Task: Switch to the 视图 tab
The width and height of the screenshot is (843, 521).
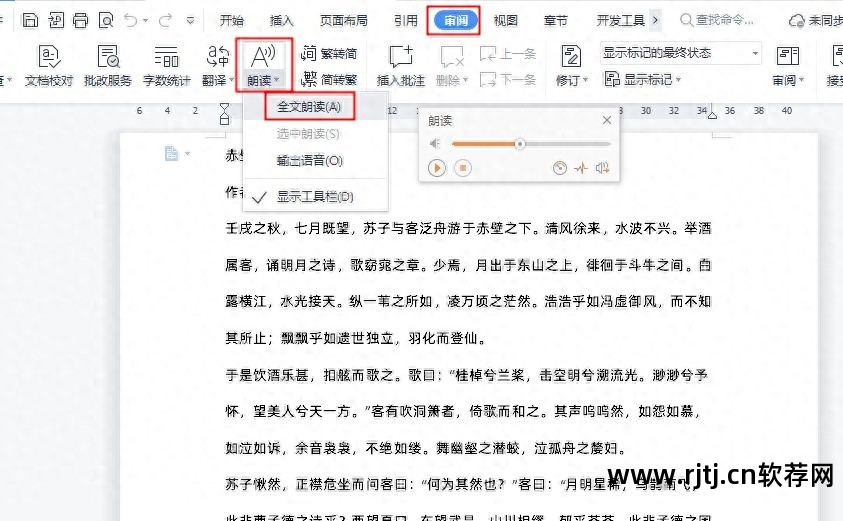Action: (505, 20)
